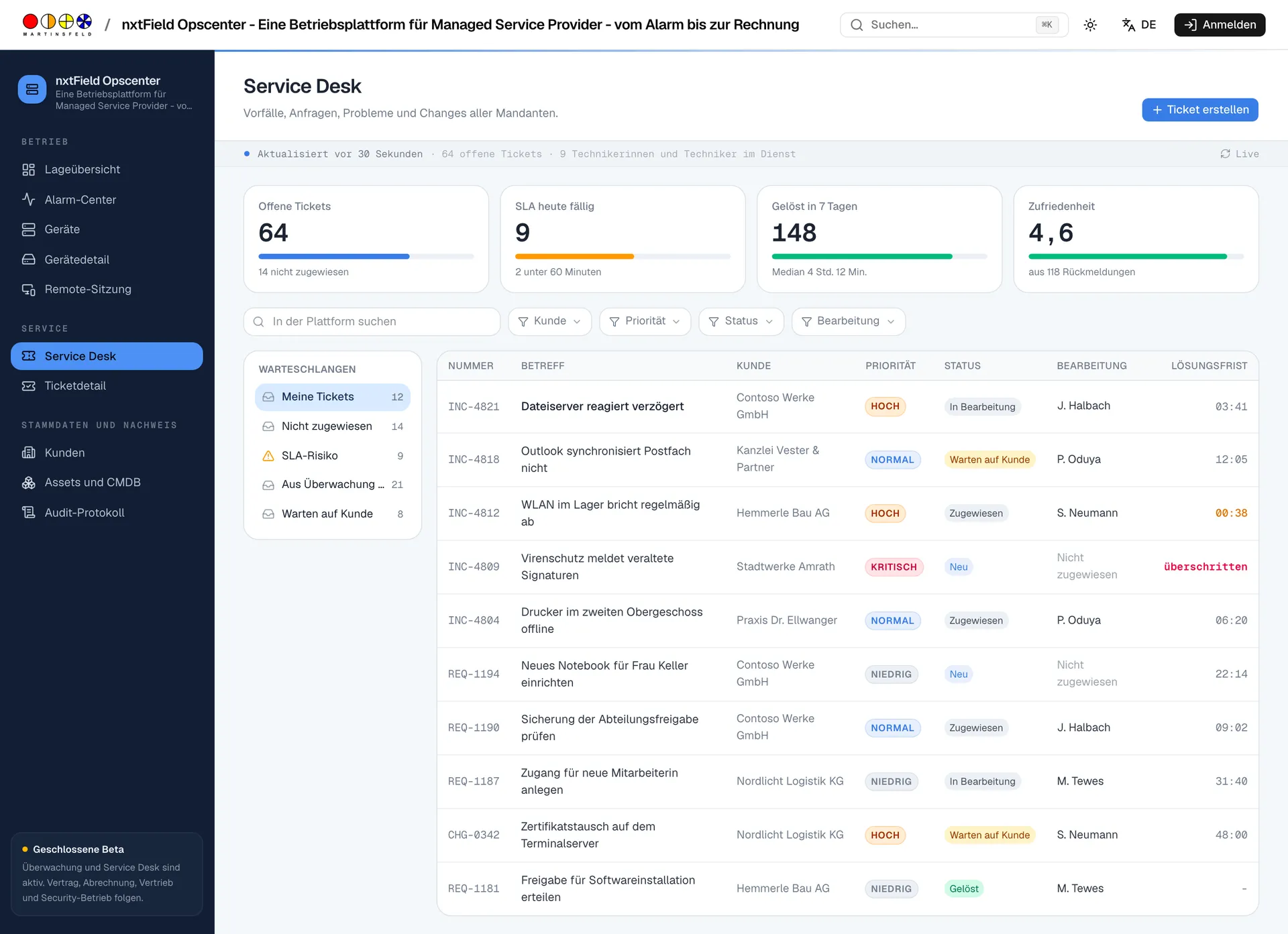The width and height of the screenshot is (1288, 934).
Task: Click ticket number REQ-1190
Action: coord(474,728)
